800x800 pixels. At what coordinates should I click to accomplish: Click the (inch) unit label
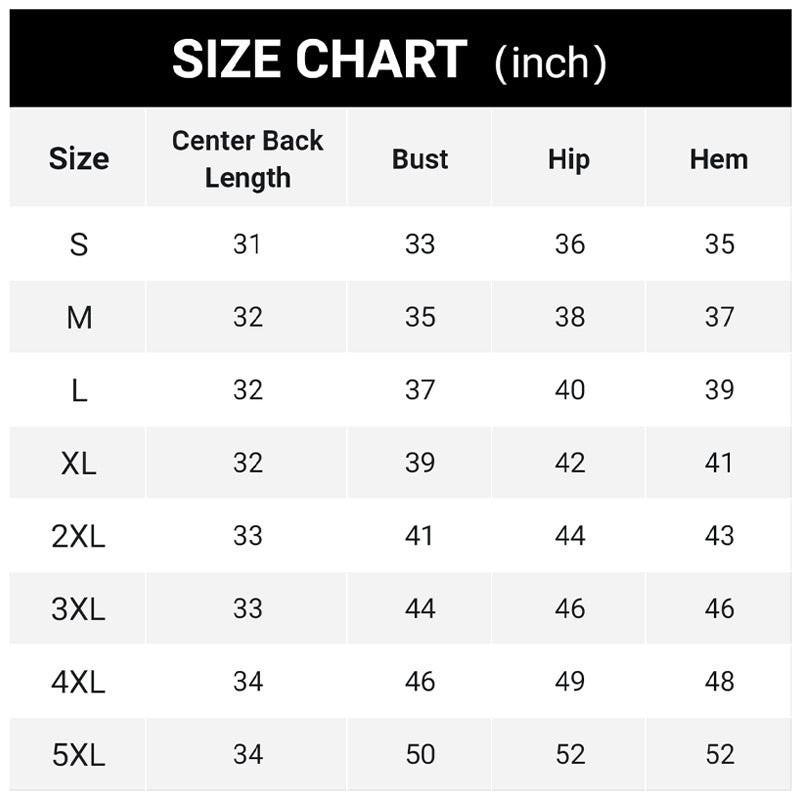coord(550,62)
